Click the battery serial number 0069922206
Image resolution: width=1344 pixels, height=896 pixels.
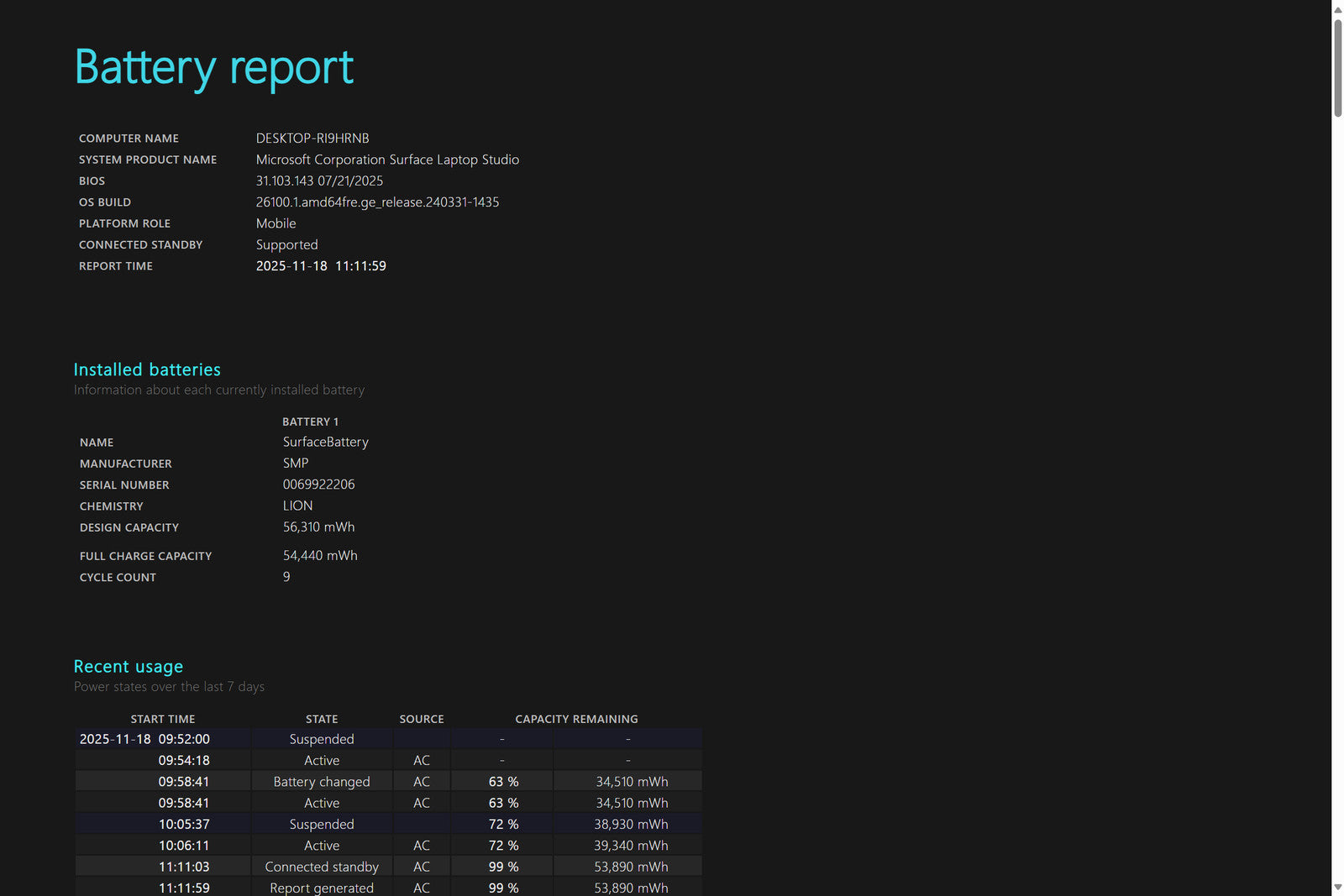pos(318,485)
